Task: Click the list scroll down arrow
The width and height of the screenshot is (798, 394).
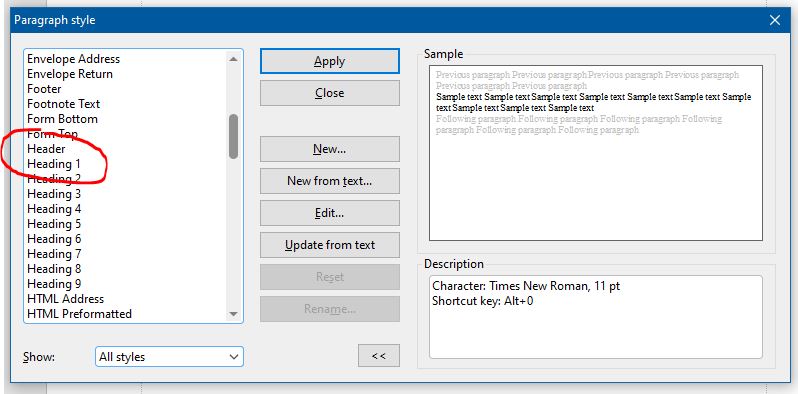Action: (x=234, y=314)
